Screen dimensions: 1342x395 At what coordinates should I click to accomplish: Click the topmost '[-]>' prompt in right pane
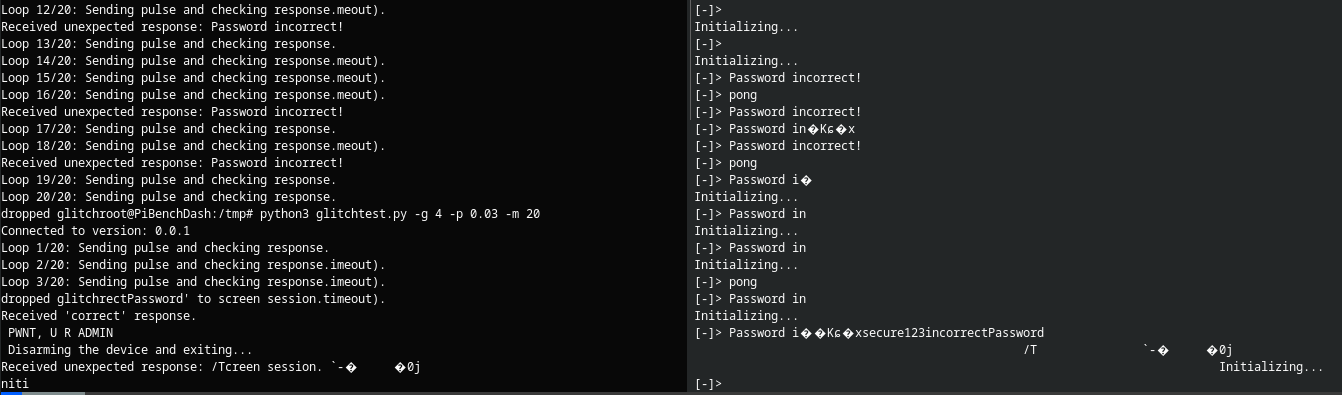[x=708, y=10]
